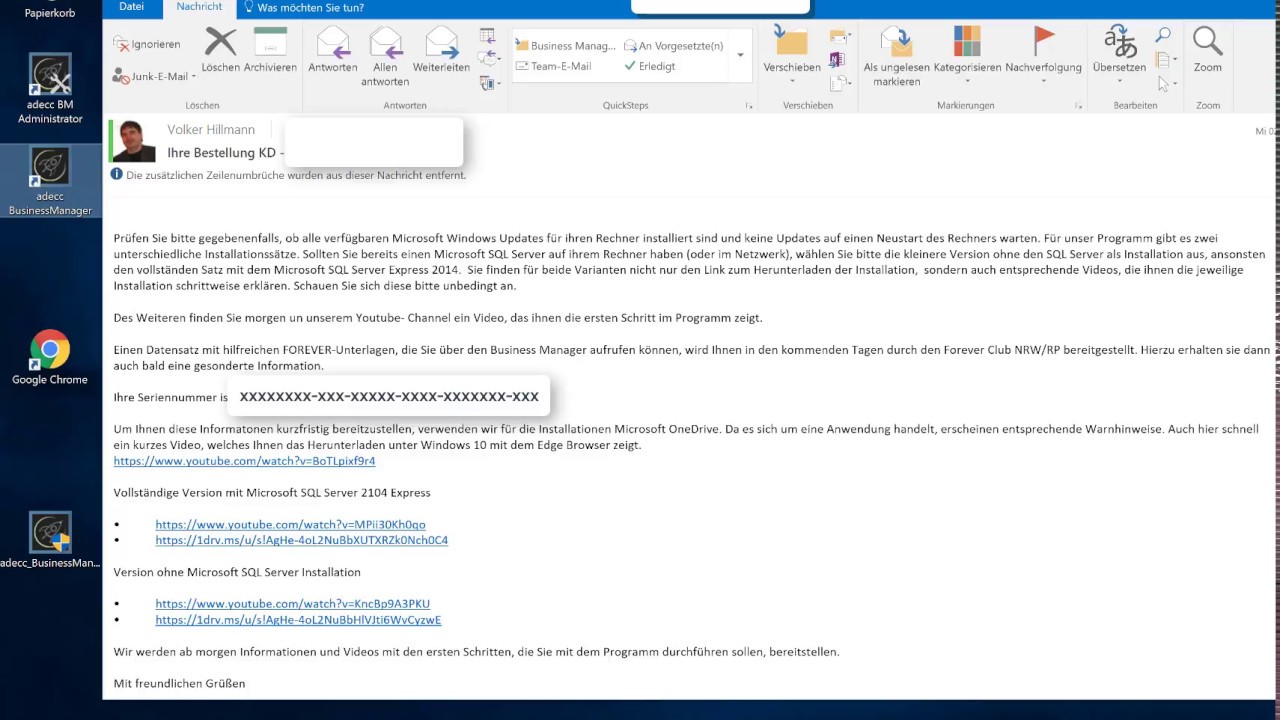The width and height of the screenshot is (1280, 720).
Task: Click 'Vollständige Version mit Microsoft SQL Server 2104 Express'
Action: coord(272,493)
